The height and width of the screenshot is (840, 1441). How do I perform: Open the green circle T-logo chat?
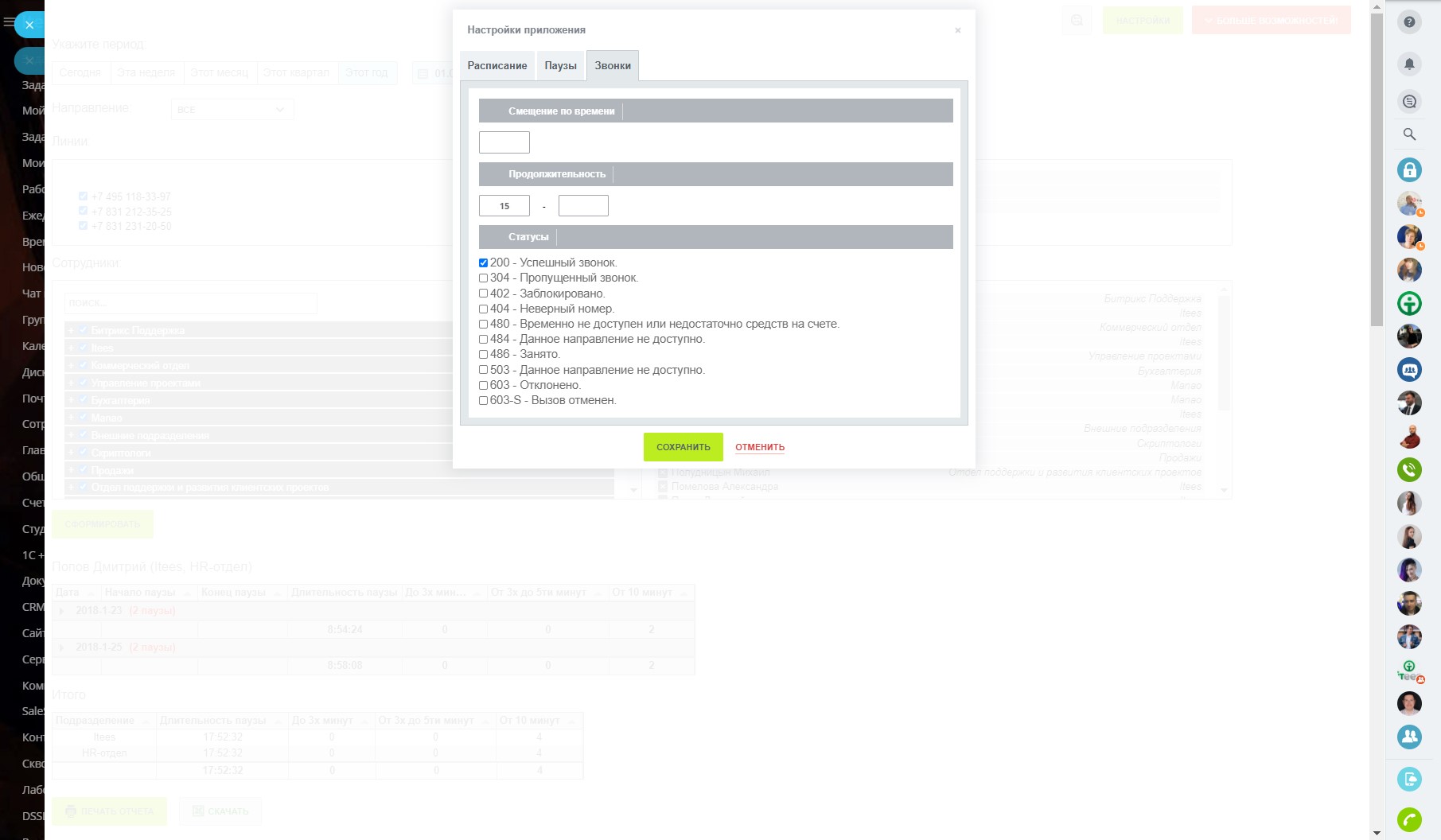pos(1409,303)
